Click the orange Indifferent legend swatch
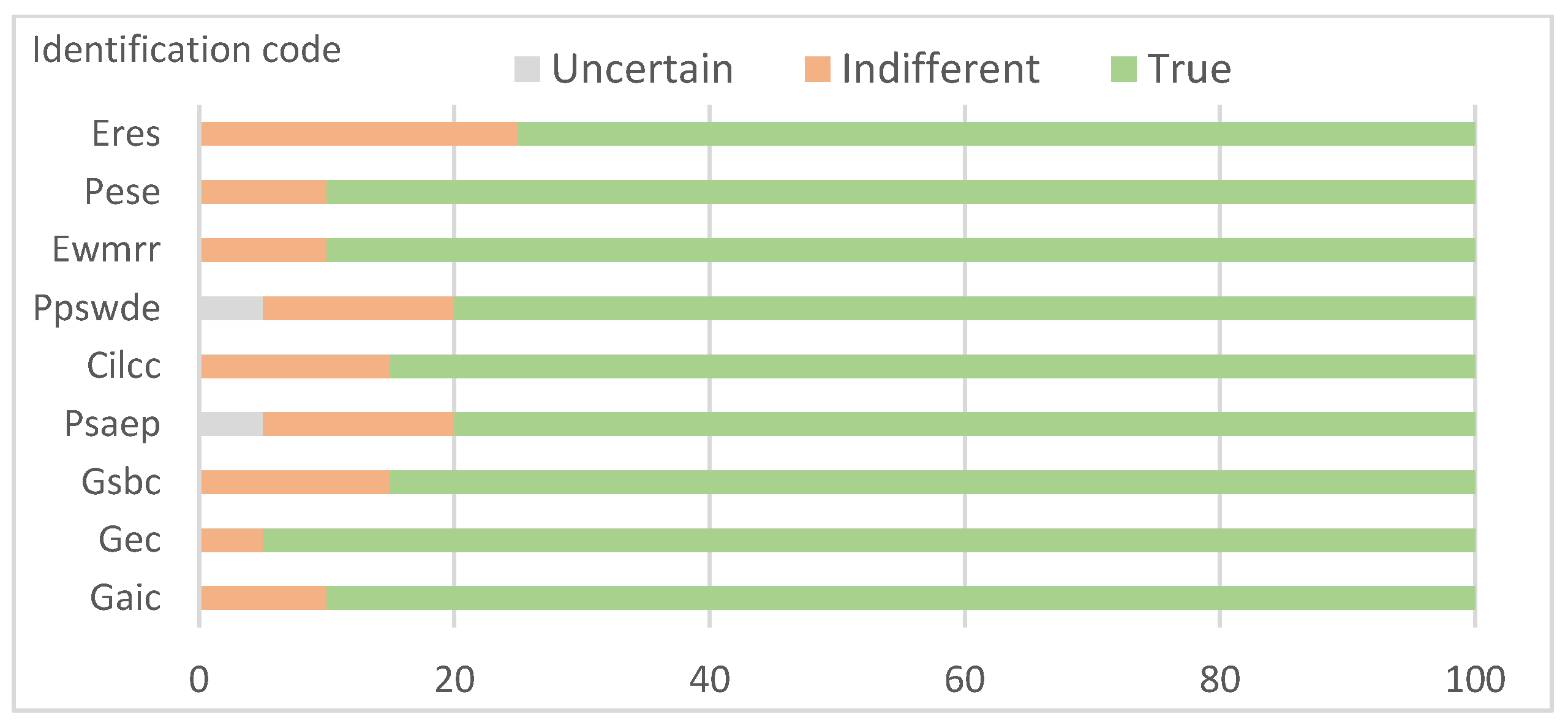 click(x=817, y=69)
